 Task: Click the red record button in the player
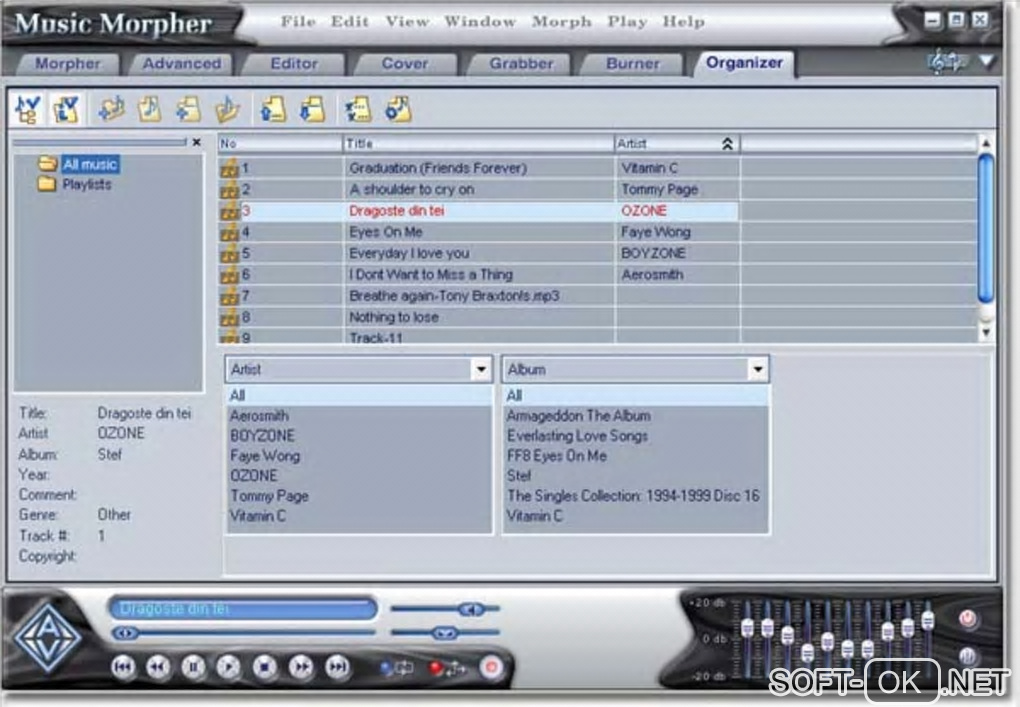pyautogui.click(x=492, y=667)
